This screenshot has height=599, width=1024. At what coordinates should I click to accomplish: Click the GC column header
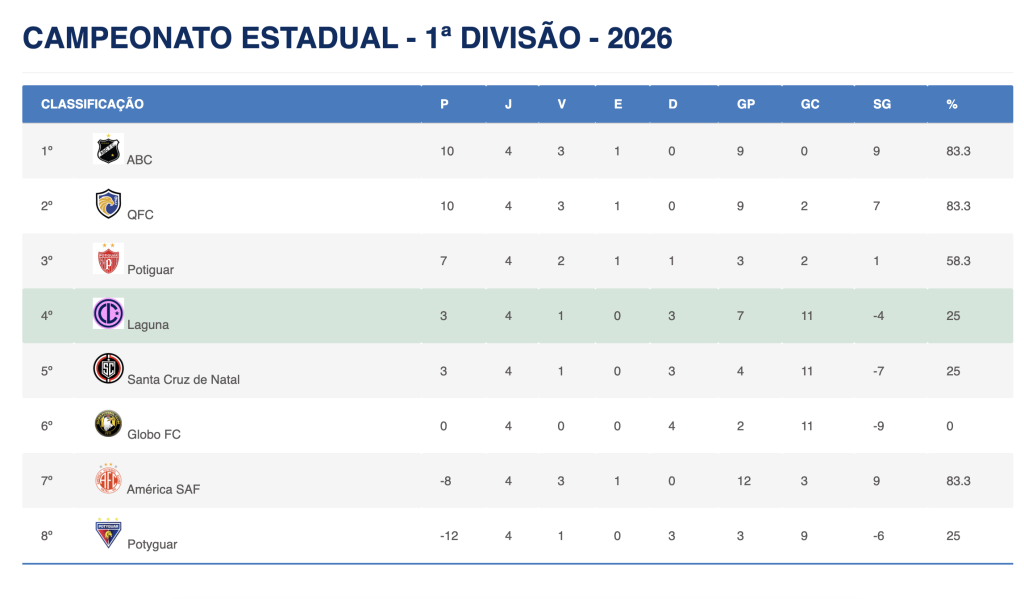click(810, 104)
